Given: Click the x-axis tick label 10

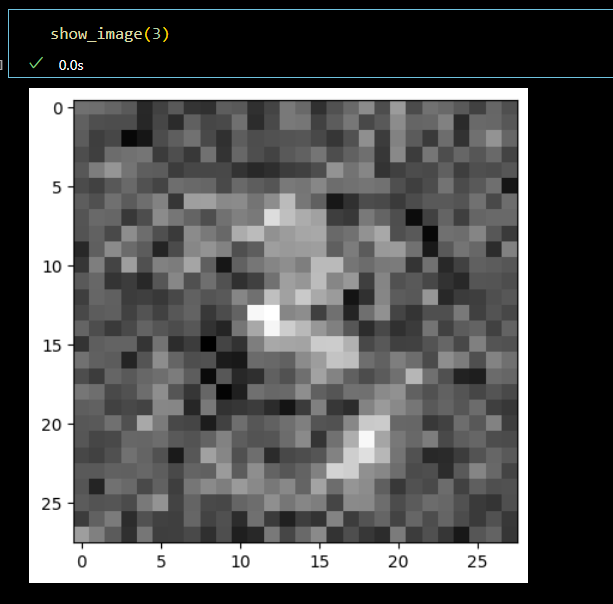Looking at the screenshot, I should (x=240, y=562).
